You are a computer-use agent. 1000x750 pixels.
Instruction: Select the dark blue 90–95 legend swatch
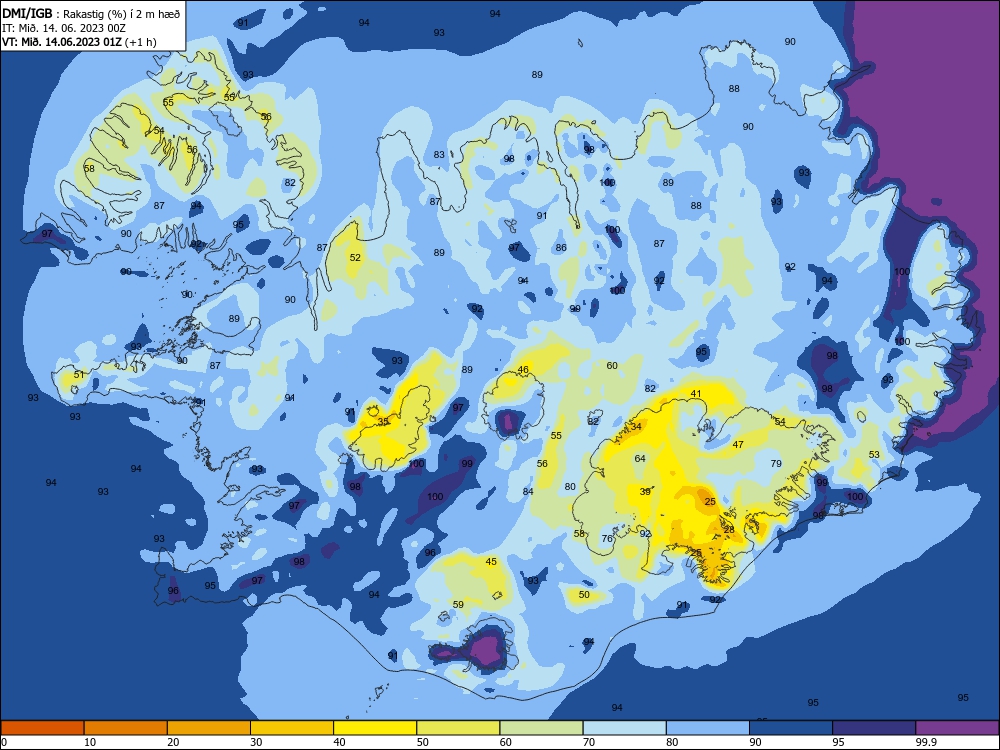(x=791, y=728)
